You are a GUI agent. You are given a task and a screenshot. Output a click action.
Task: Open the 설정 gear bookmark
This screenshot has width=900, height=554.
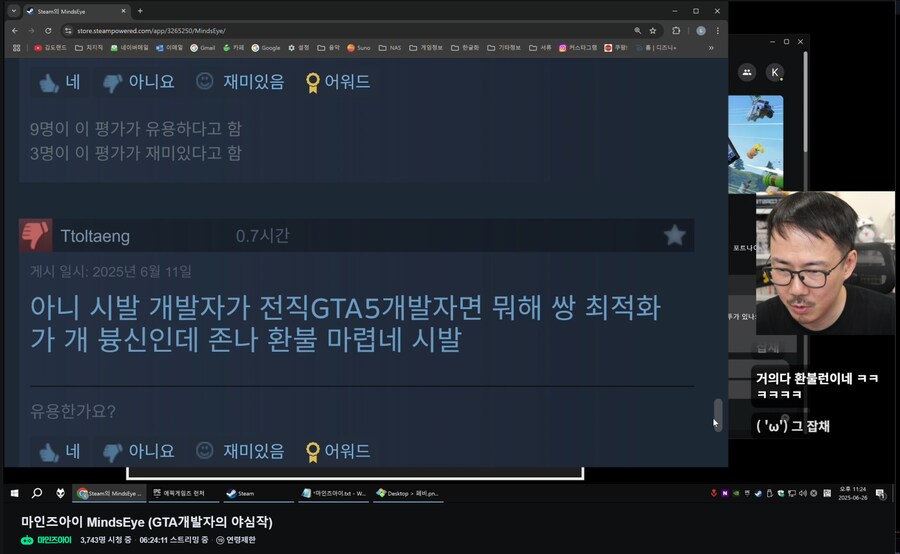(298, 48)
